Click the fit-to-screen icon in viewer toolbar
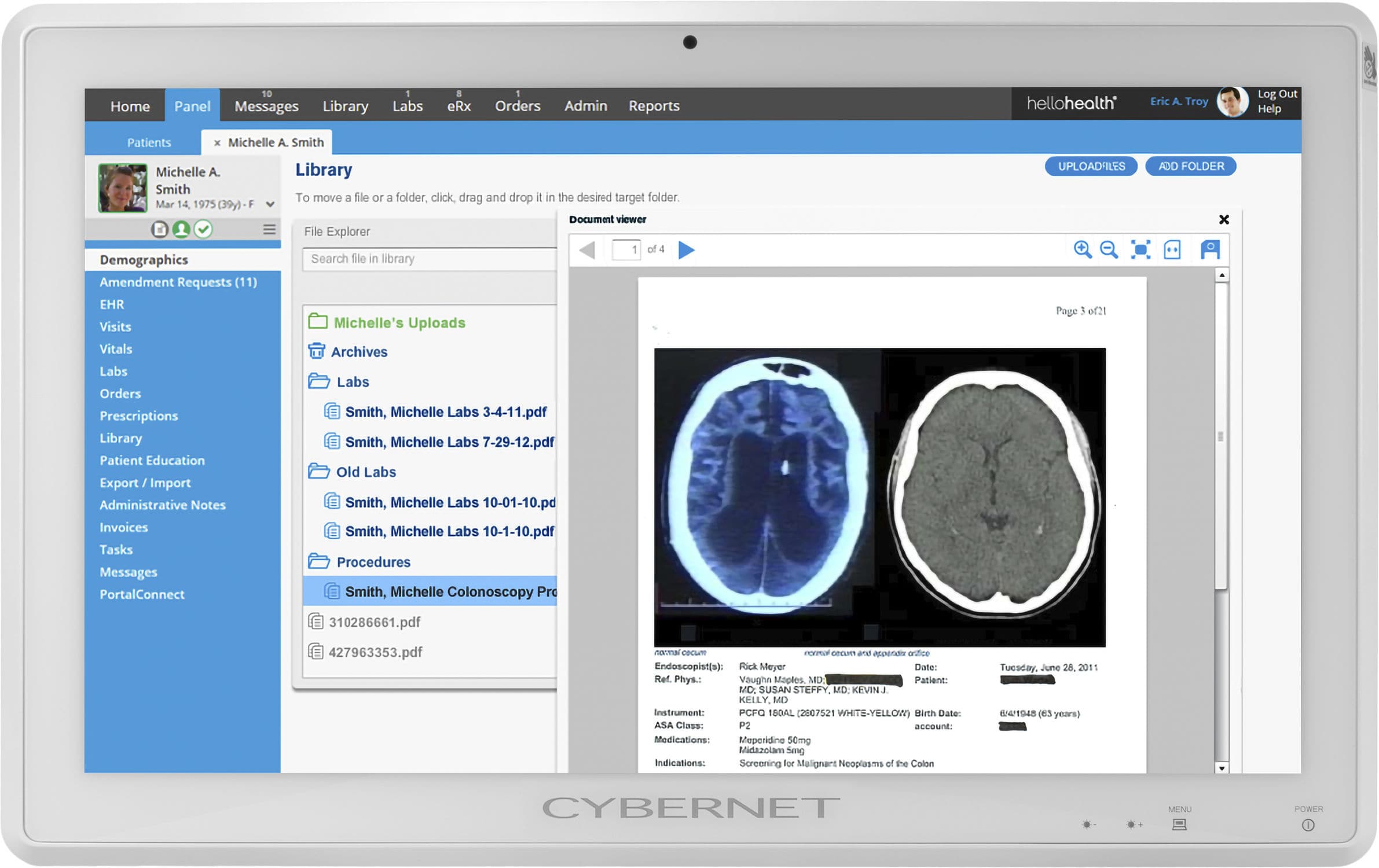Image resolution: width=1379 pixels, height=868 pixels. click(x=1140, y=249)
